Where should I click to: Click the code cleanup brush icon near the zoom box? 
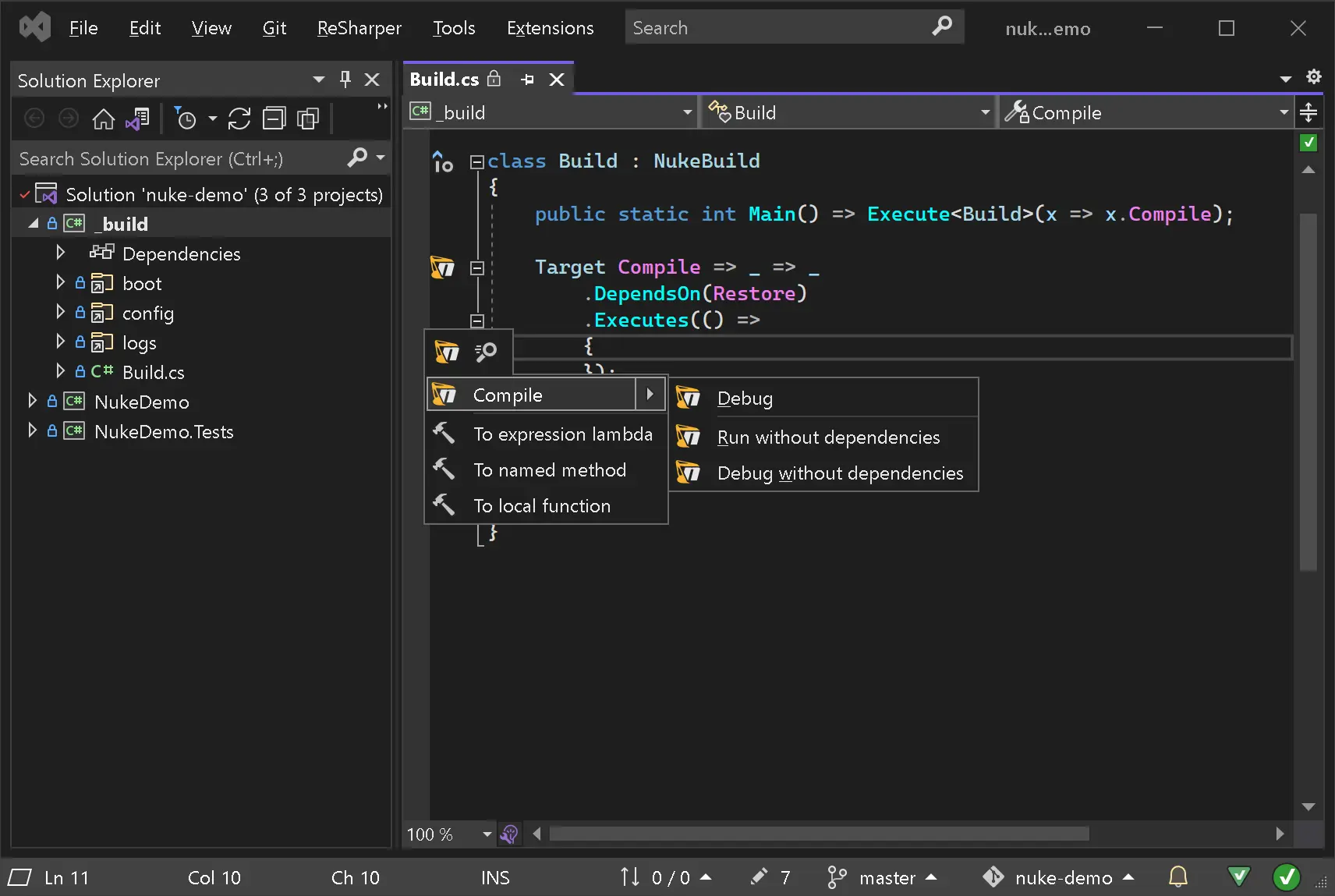(x=509, y=834)
